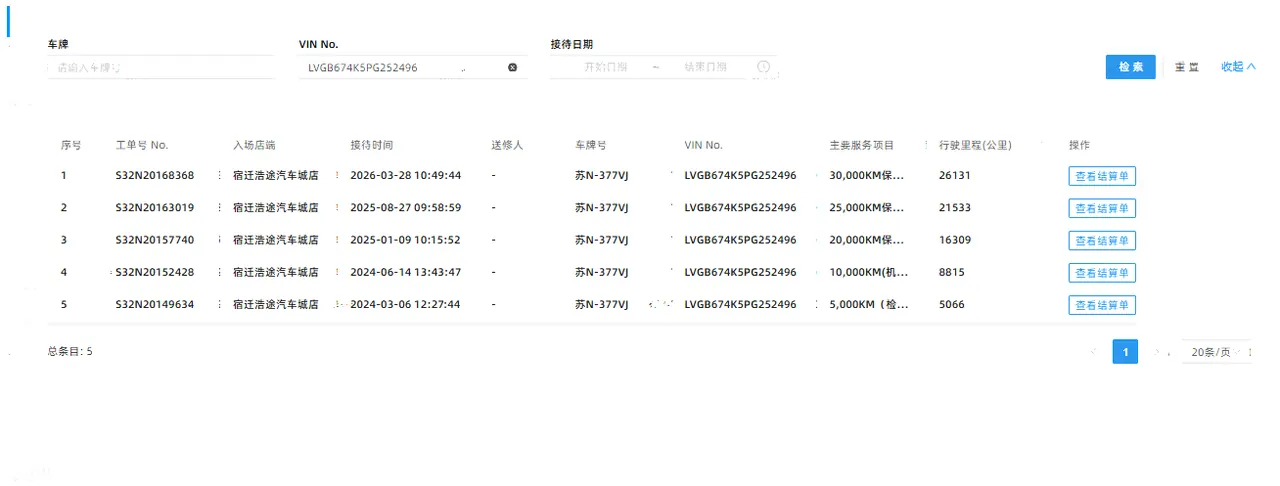Click the 总条目: 5 total count text
This screenshot has width=1280, height=486.
tap(70, 352)
